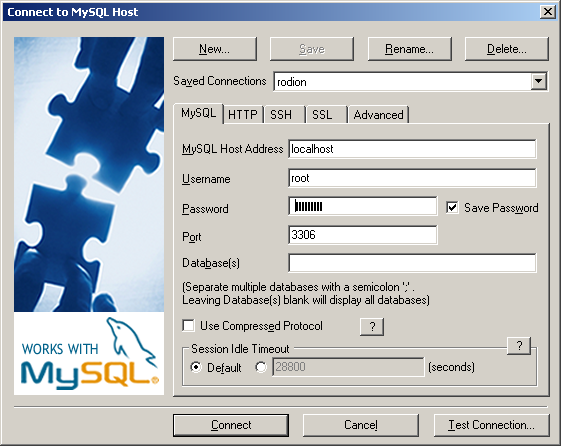
Task: Click the Rename... button
Action: [410, 49]
